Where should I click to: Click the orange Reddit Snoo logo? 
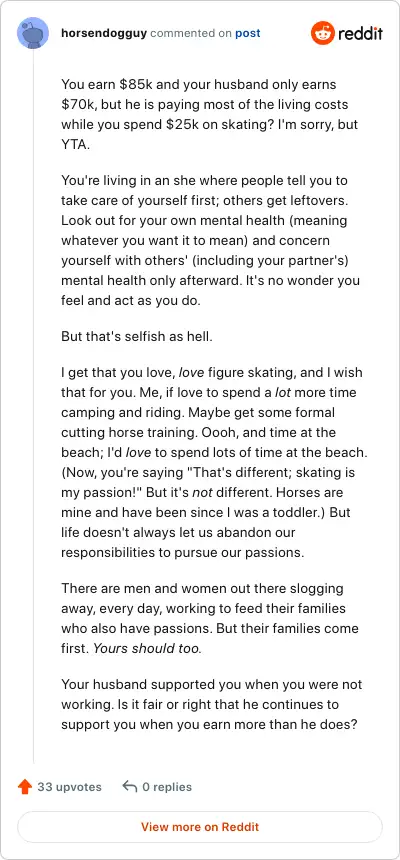pyautogui.click(x=323, y=33)
